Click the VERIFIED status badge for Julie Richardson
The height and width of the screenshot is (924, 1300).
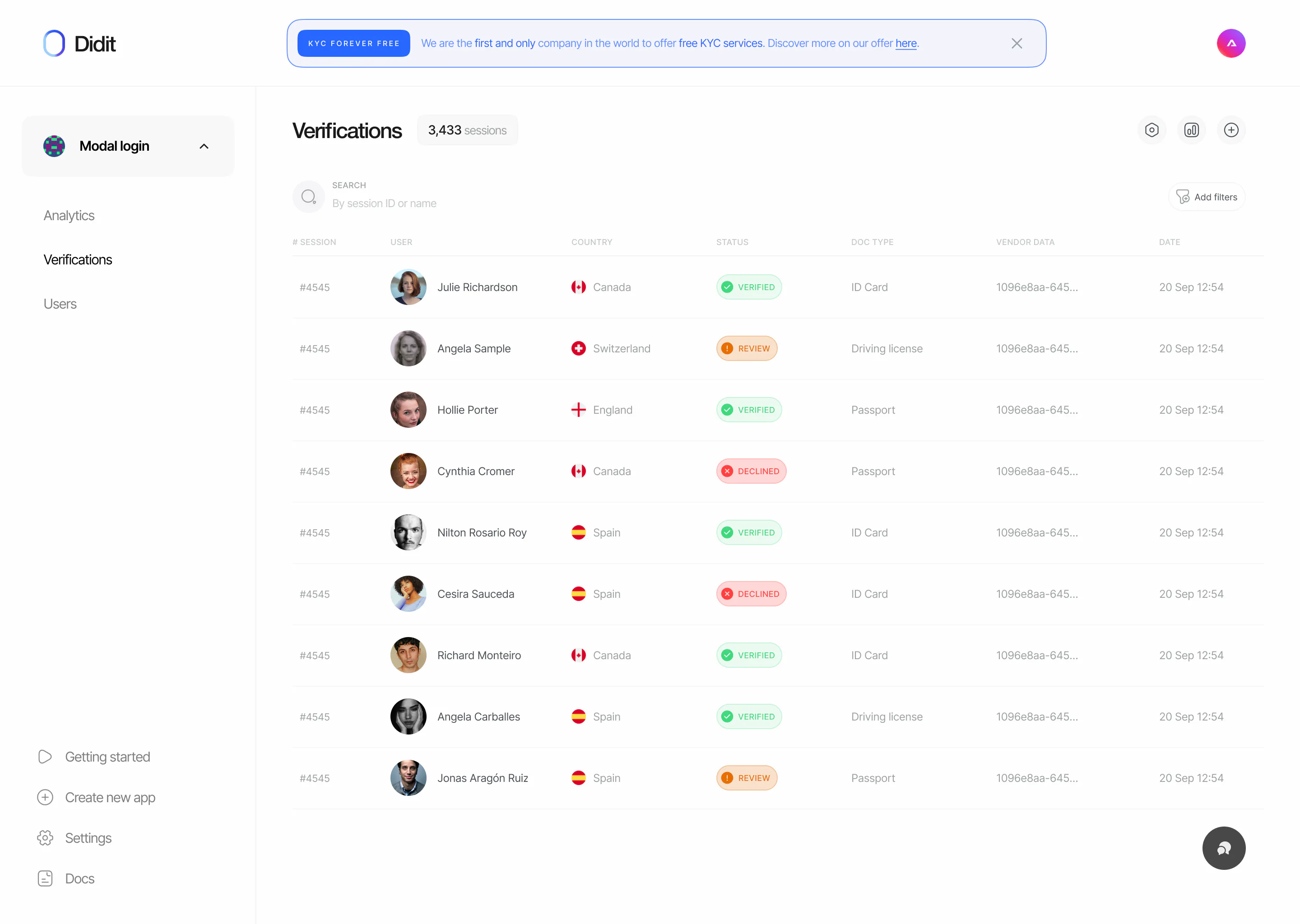coord(748,287)
